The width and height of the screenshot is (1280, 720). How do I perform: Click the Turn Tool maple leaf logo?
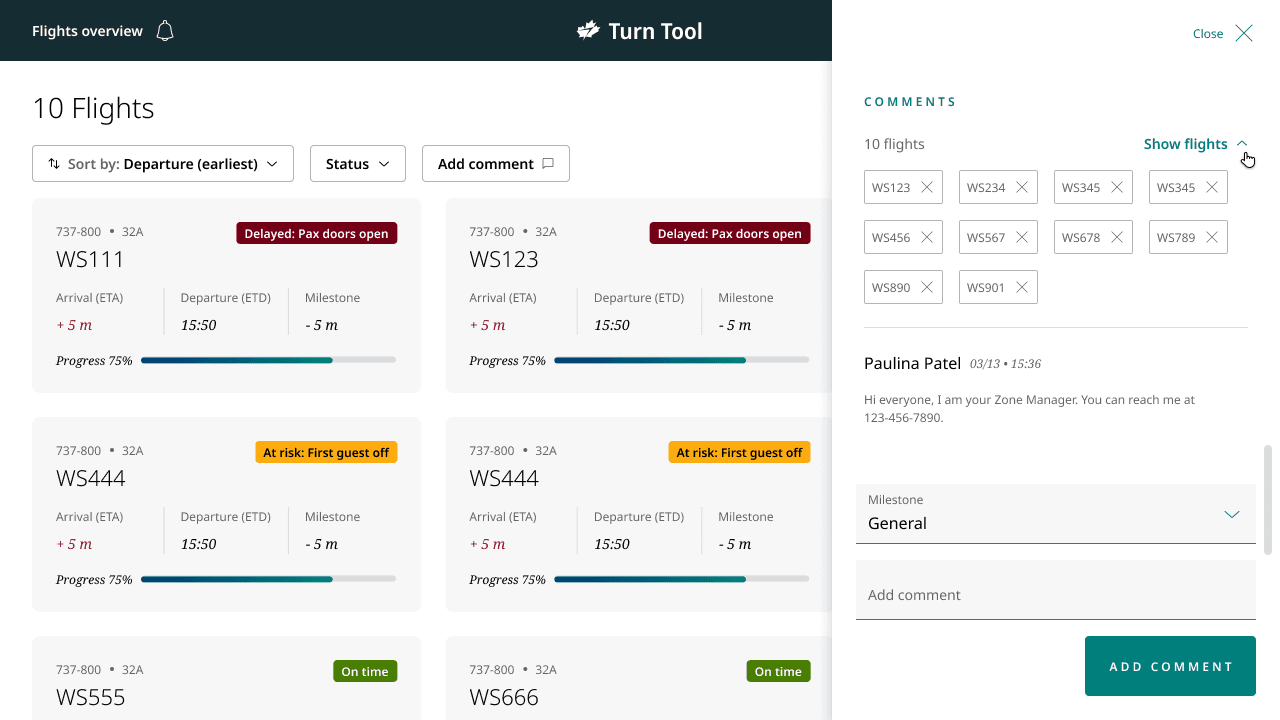(588, 31)
